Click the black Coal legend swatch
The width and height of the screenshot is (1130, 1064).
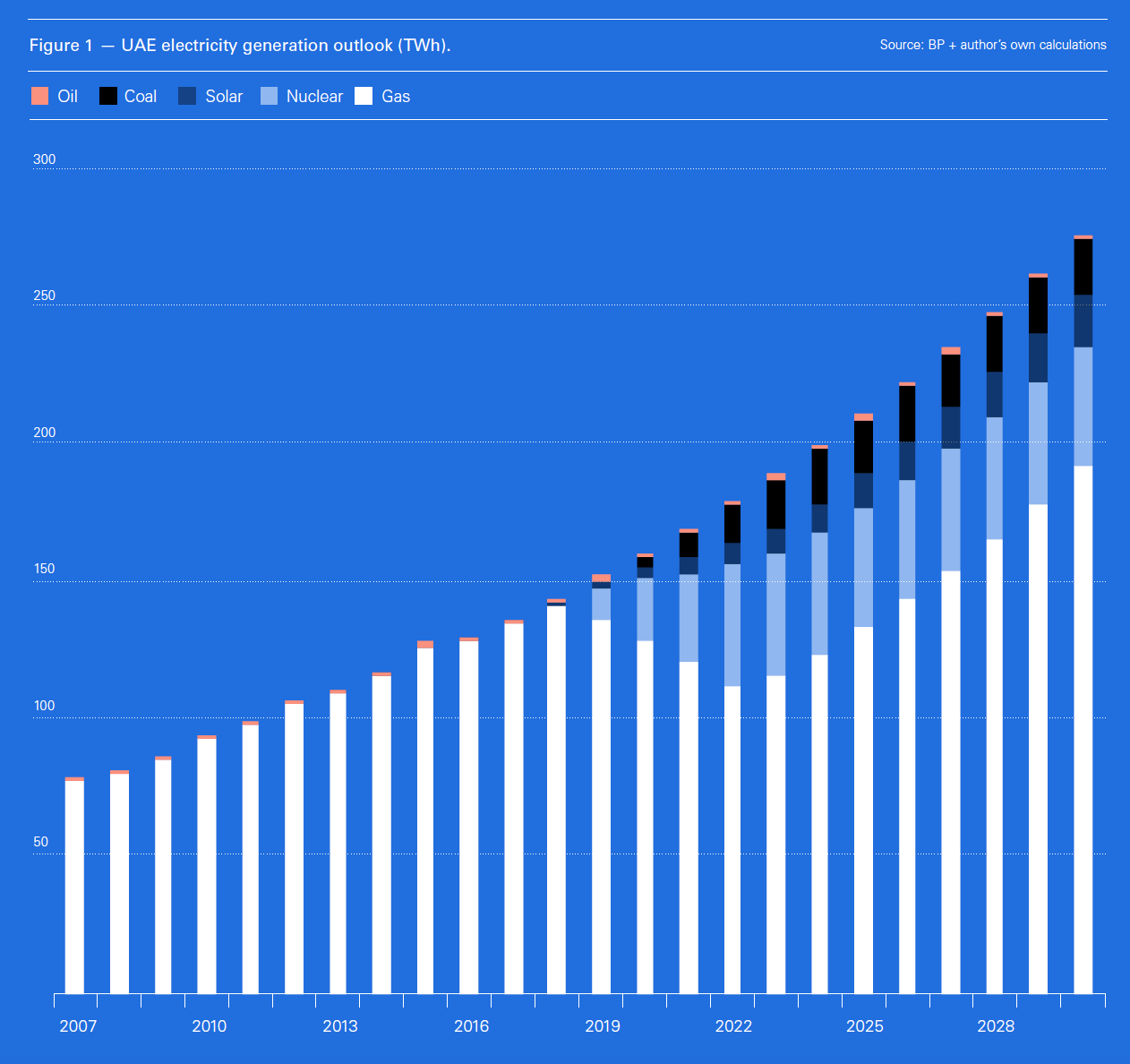108,96
